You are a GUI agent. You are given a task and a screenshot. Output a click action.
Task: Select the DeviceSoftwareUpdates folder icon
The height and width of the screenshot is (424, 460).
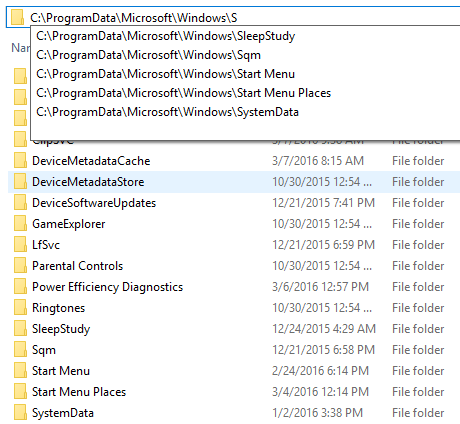pyautogui.click(x=20, y=203)
